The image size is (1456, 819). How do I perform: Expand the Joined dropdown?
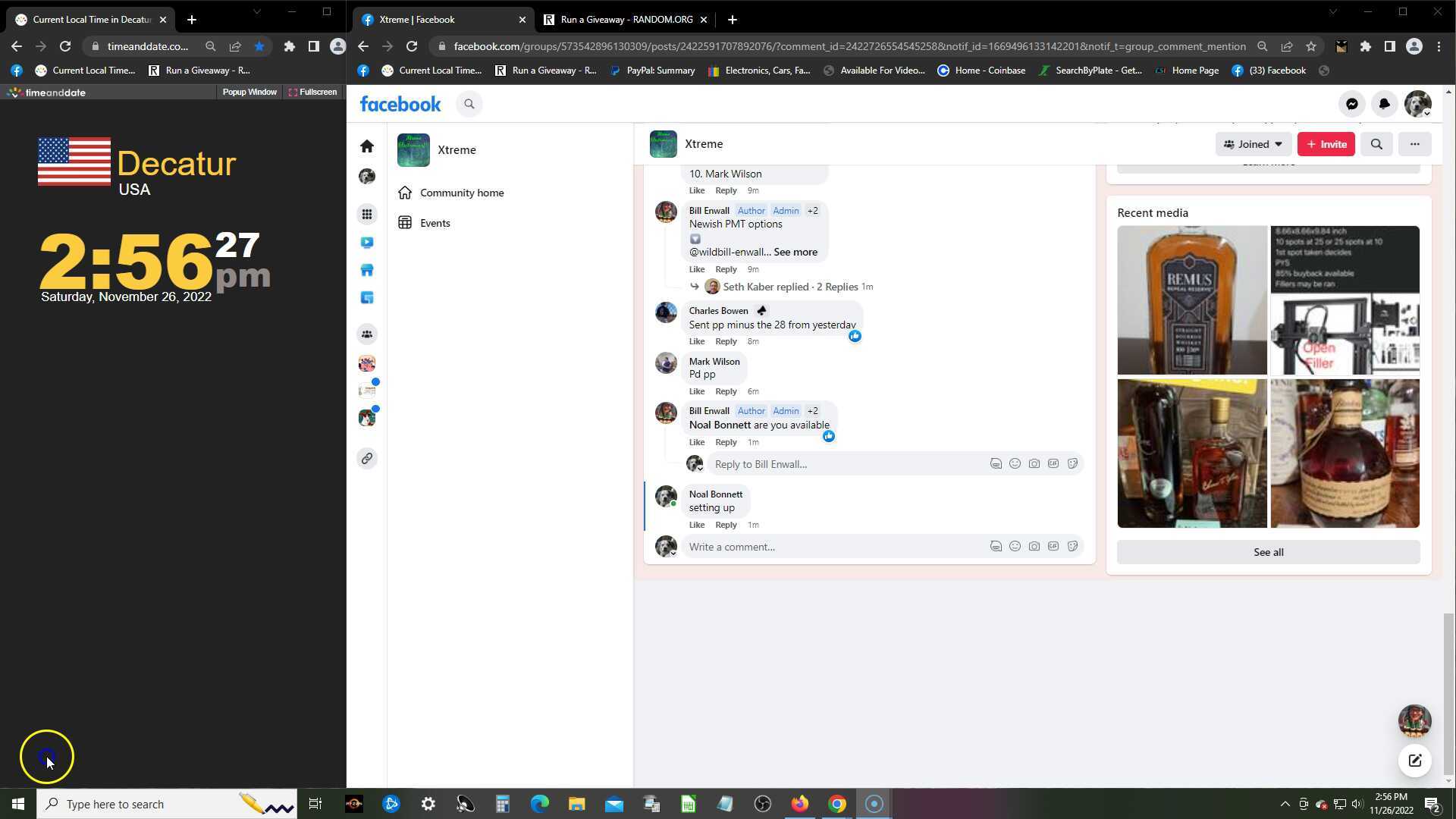point(1253,144)
